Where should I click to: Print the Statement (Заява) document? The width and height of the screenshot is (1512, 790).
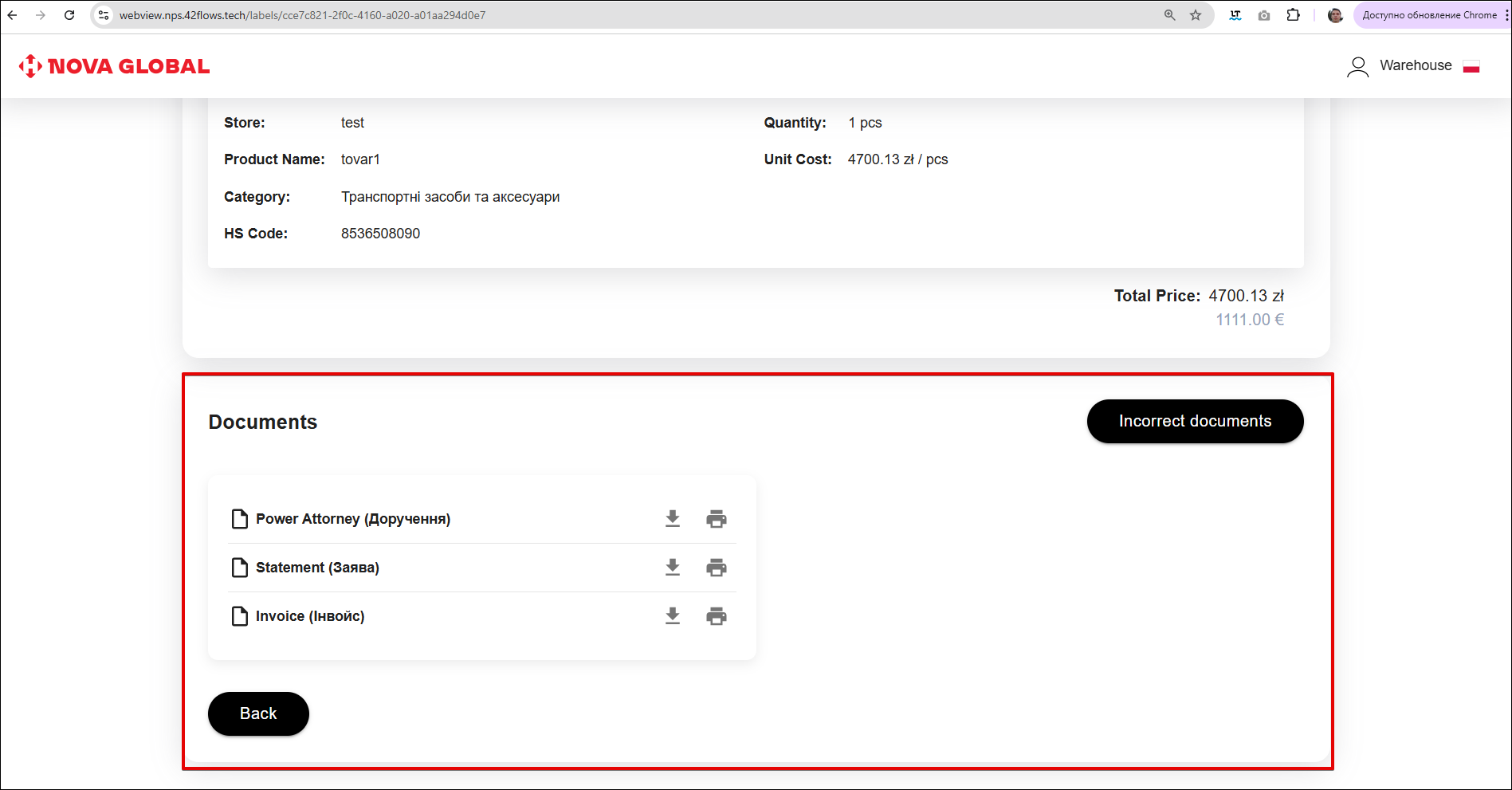(x=716, y=568)
